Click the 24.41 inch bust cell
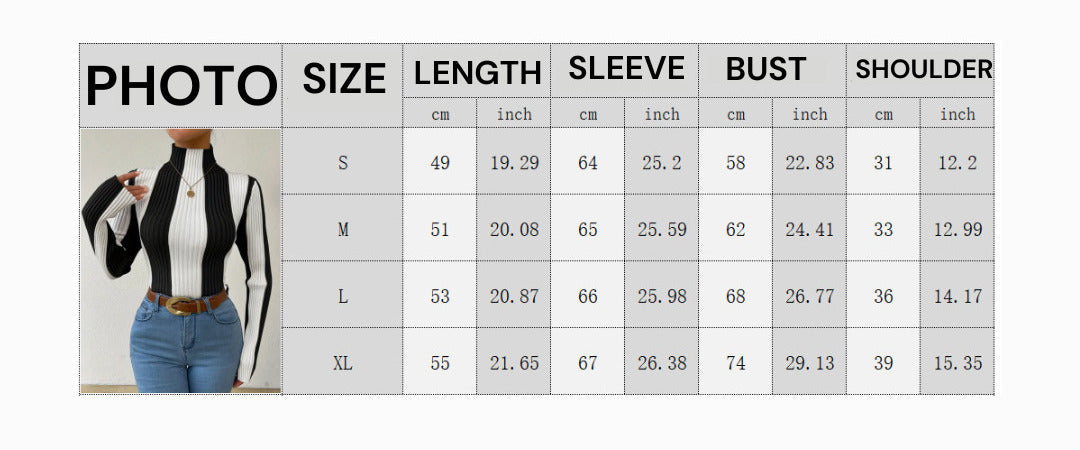This screenshot has width=1080, height=450. pos(810,230)
